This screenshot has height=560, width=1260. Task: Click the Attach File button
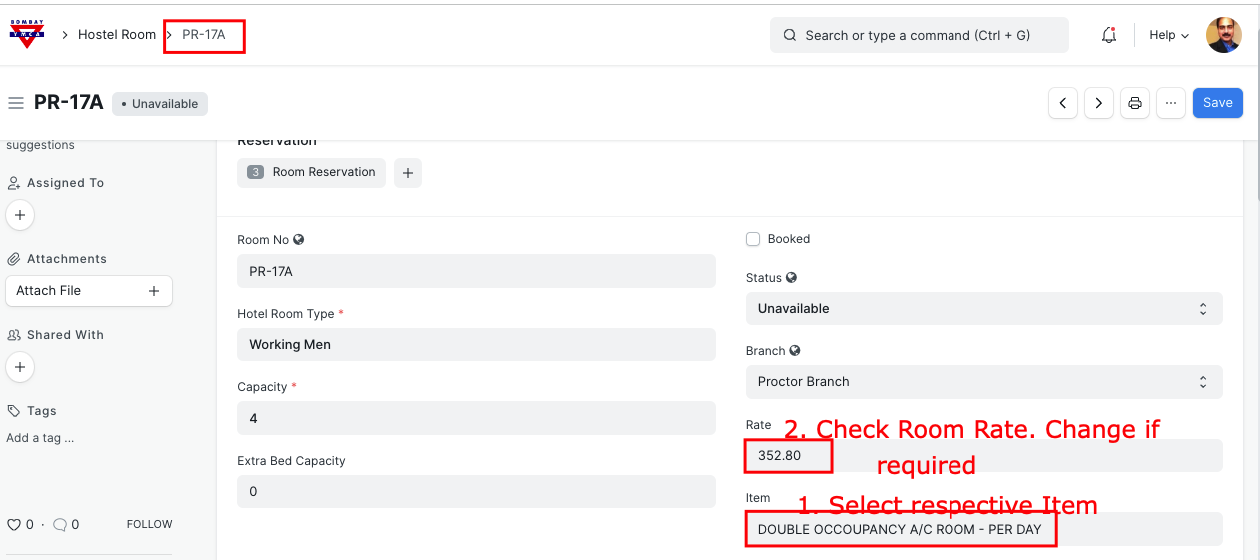pyautogui.click(x=88, y=291)
